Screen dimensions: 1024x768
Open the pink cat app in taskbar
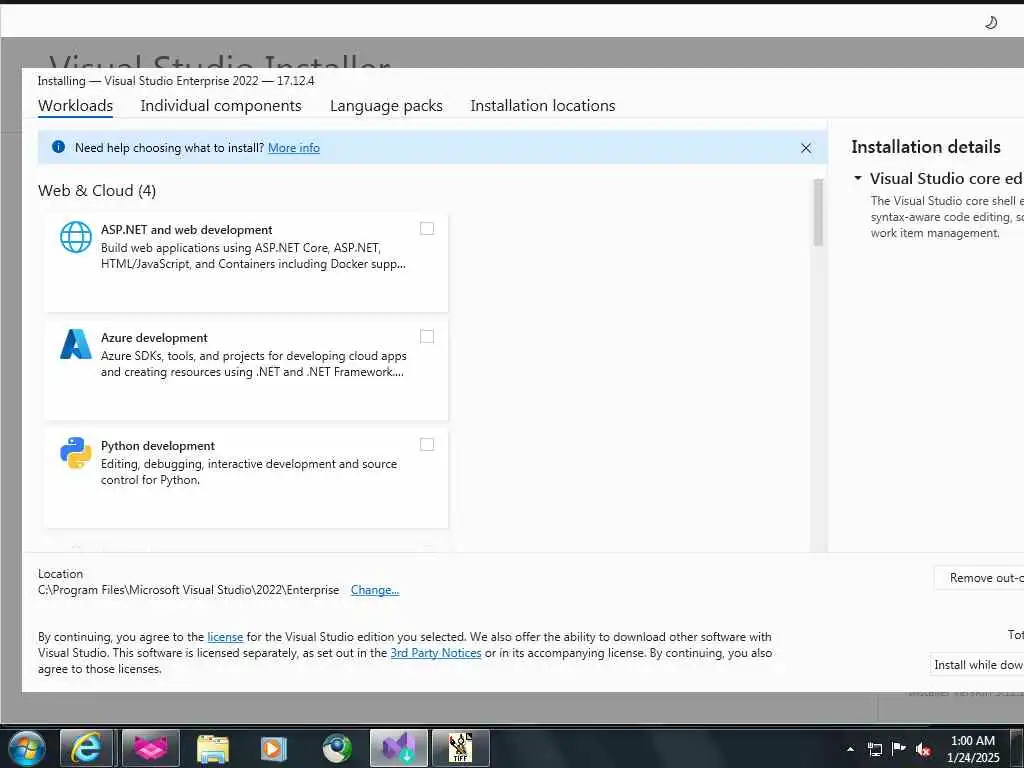pos(151,748)
